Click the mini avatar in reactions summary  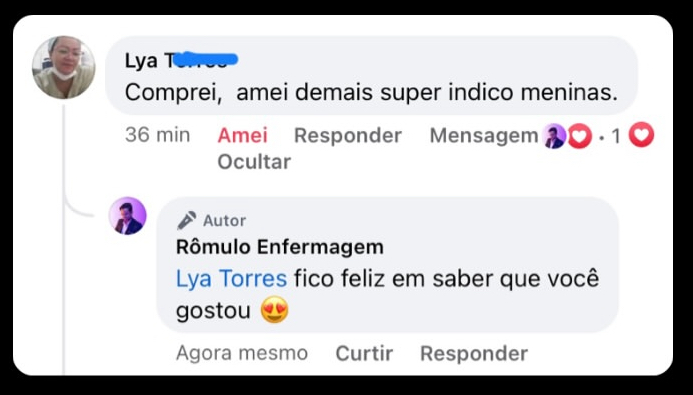554,136
